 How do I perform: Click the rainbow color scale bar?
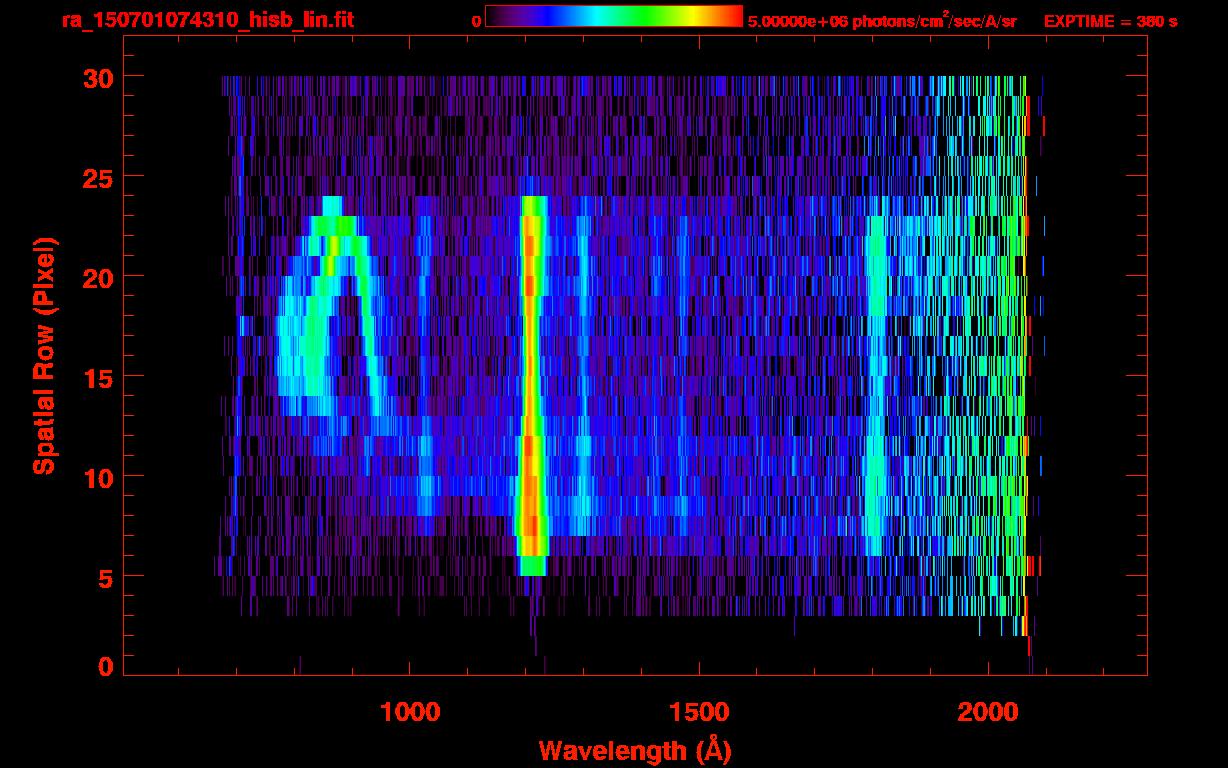613,17
